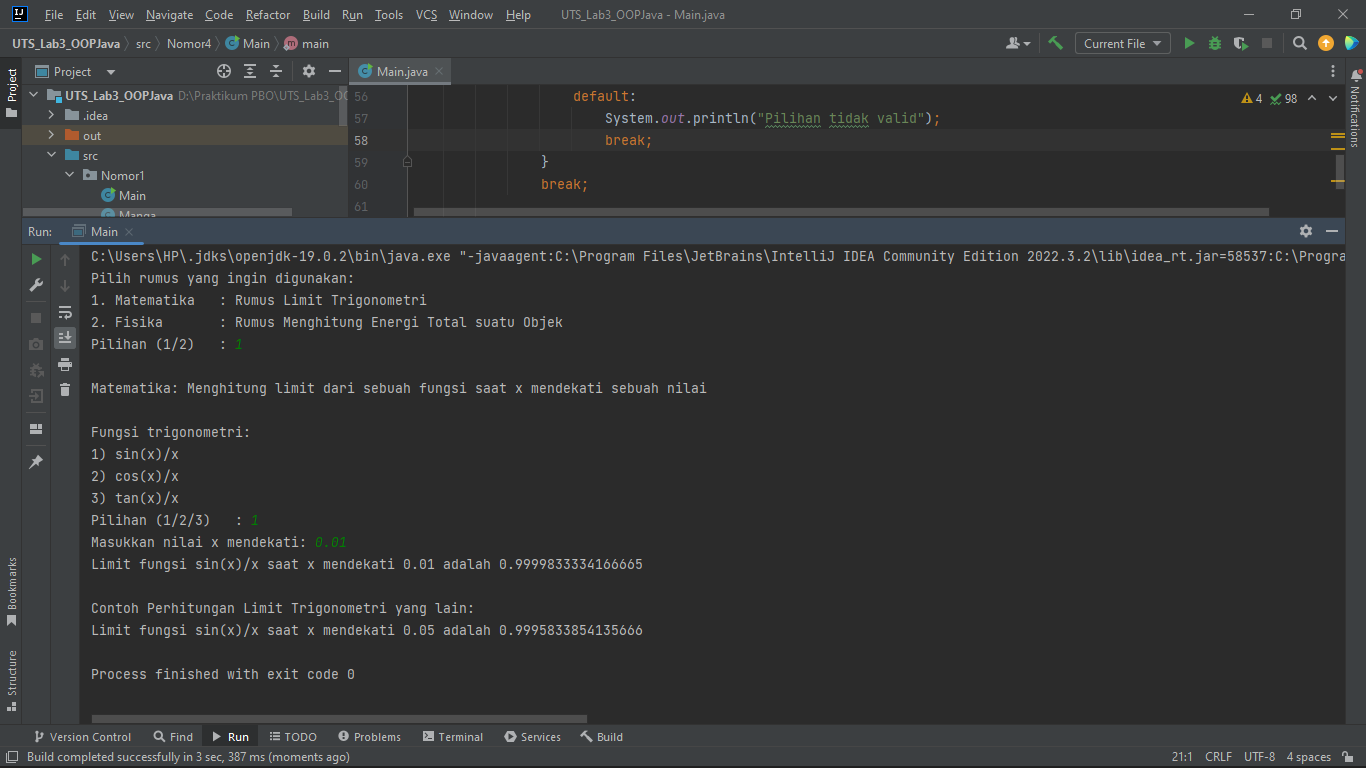Start debugging with the bug icon
The width and height of the screenshot is (1366, 768).
pyautogui.click(x=1213, y=43)
